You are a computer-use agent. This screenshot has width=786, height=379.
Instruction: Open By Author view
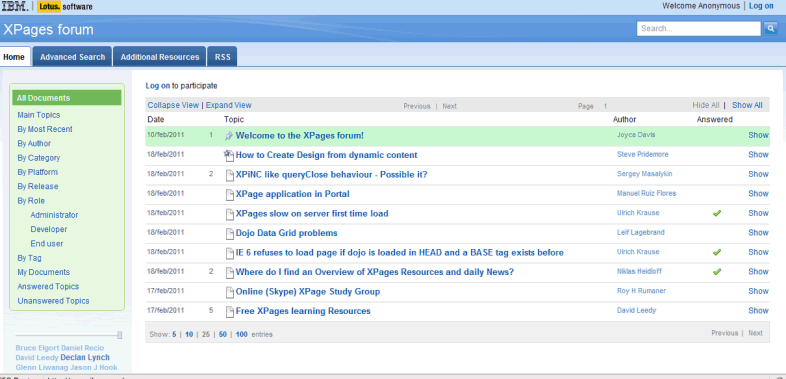[34, 143]
